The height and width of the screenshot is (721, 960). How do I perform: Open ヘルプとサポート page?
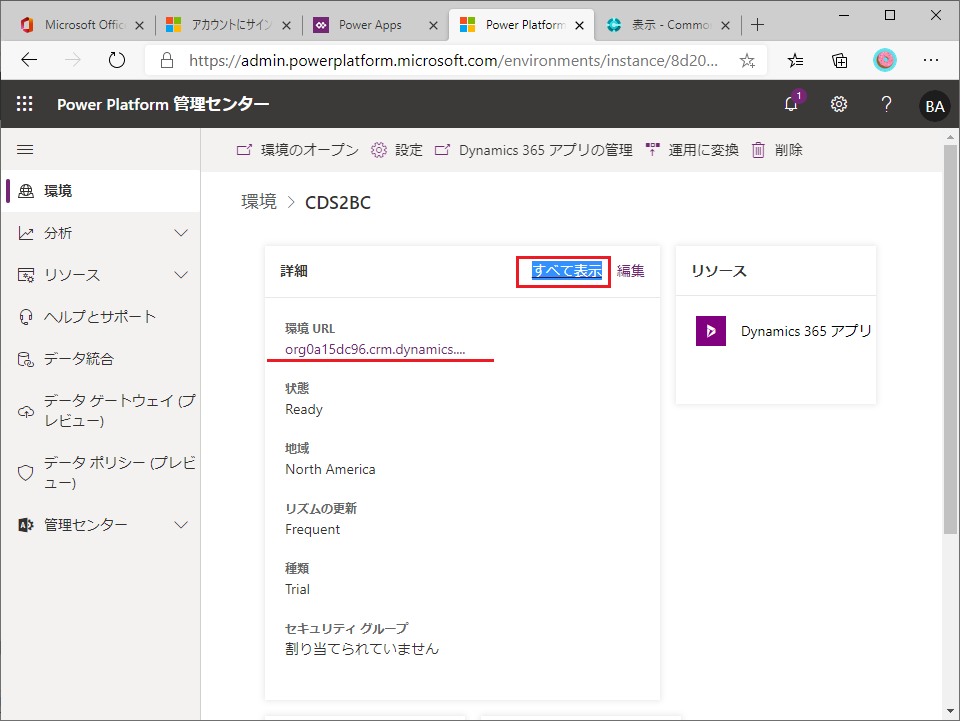pos(100,316)
